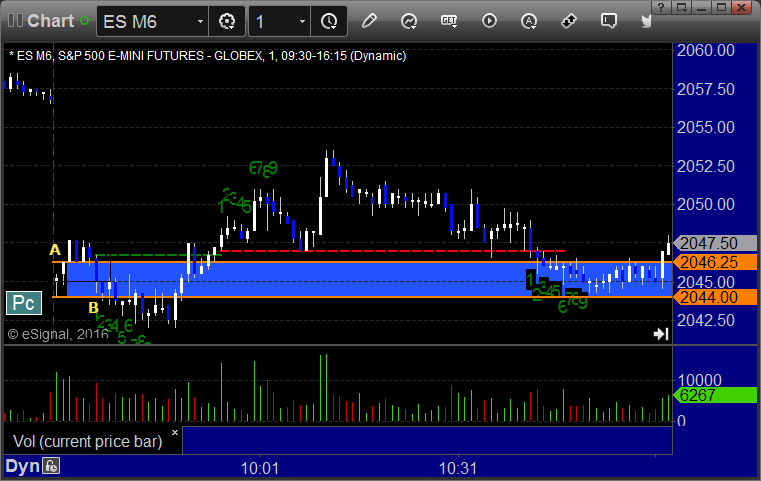761x481 pixels.
Task: Click the help question mark button
Action: 661,7
